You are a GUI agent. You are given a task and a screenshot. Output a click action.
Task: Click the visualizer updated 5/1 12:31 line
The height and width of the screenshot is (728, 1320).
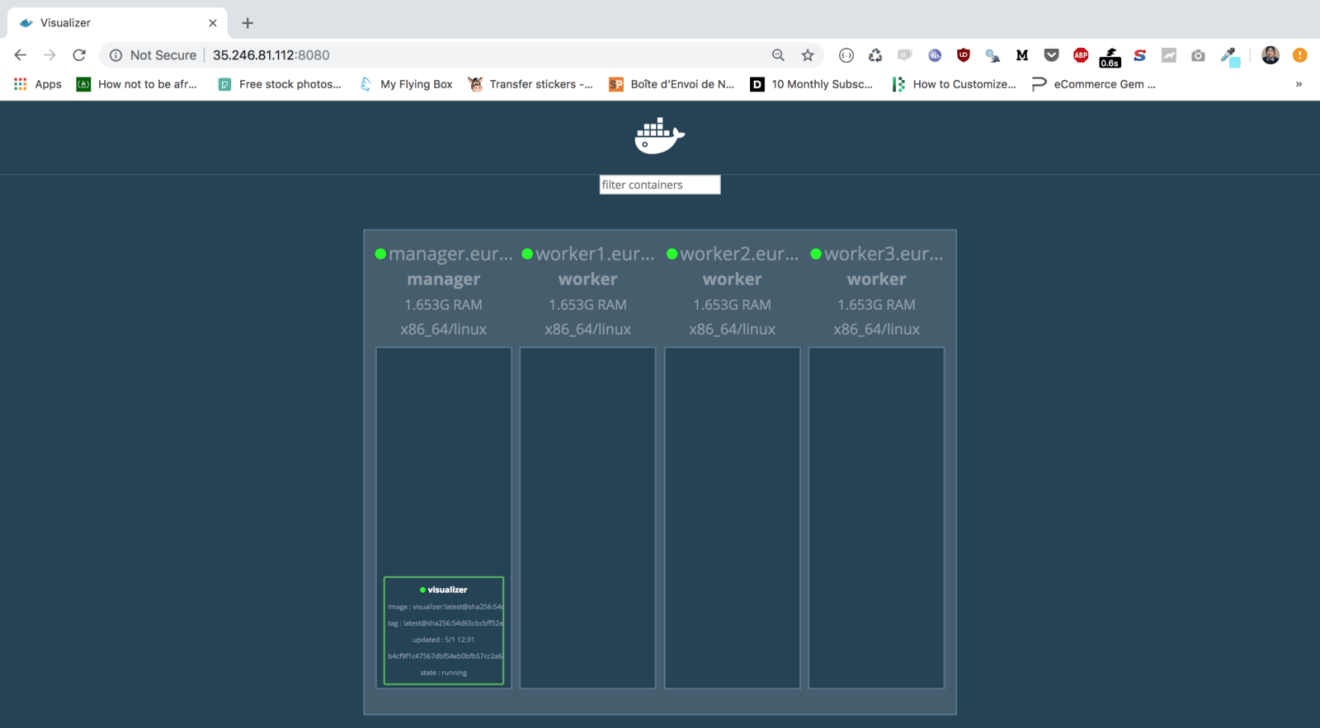(x=443, y=640)
